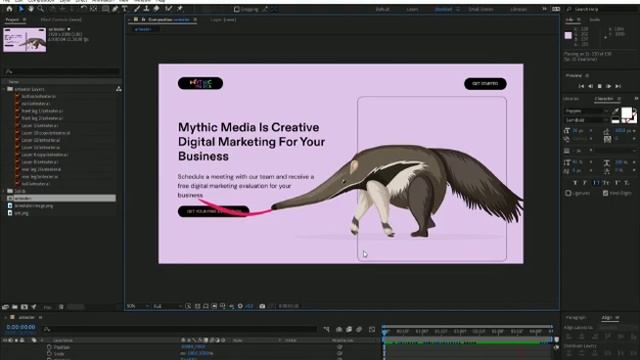Click new composition icon in Project panel

(24, 307)
